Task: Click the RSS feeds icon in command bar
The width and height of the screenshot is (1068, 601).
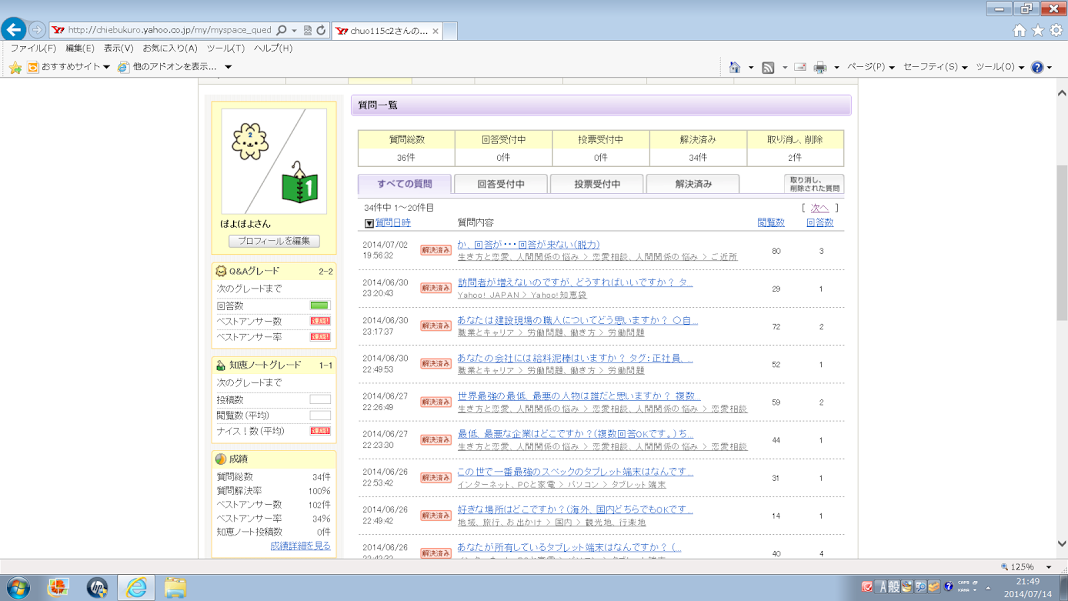Action: point(768,67)
